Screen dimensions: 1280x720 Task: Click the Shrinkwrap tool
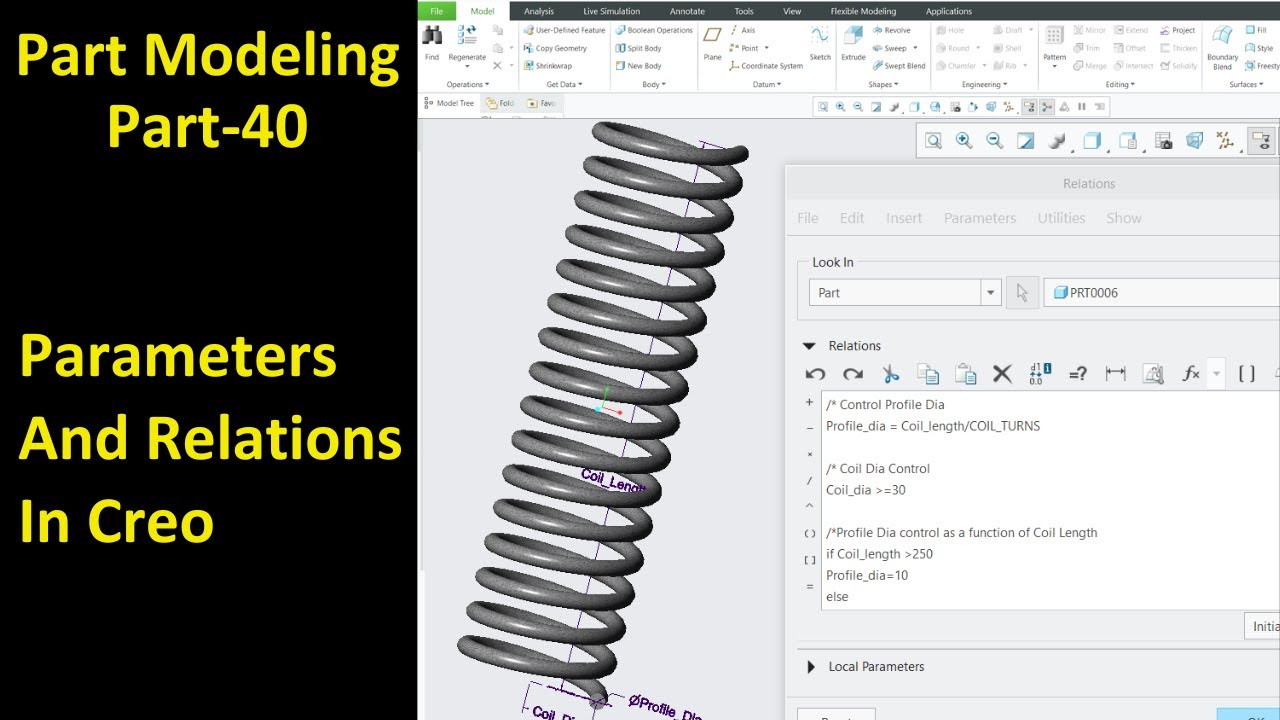[x=548, y=66]
